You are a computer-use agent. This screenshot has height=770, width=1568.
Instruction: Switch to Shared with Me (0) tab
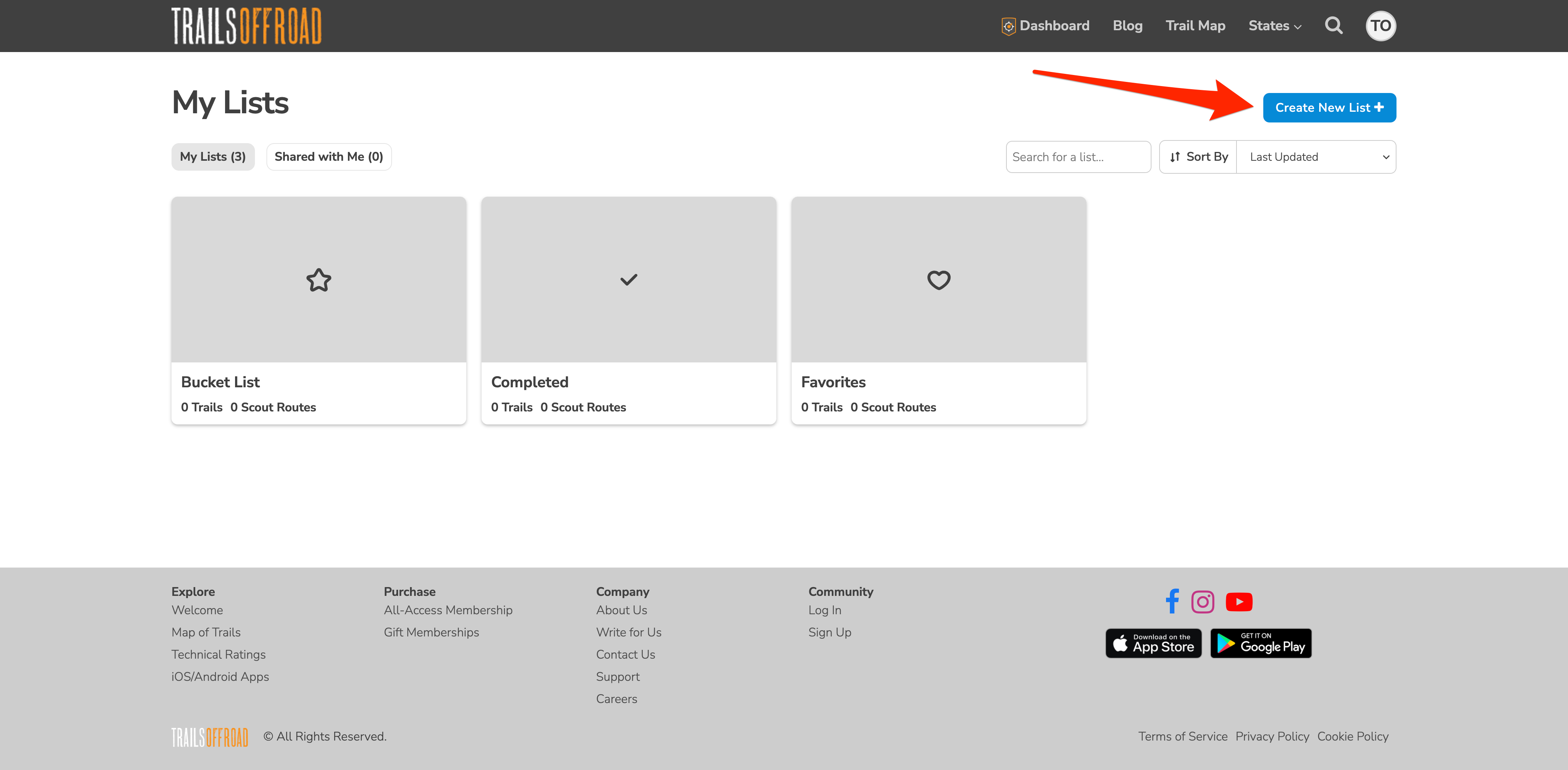pyautogui.click(x=329, y=157)
